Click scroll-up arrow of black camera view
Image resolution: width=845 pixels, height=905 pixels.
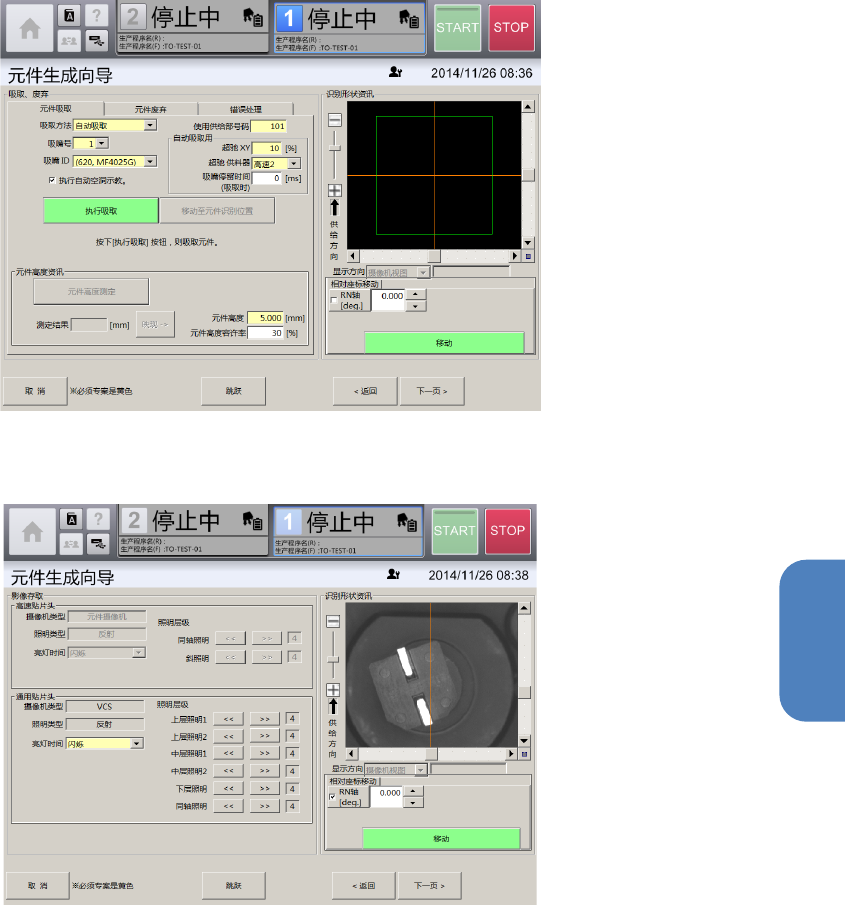click(x=528, y=107)
